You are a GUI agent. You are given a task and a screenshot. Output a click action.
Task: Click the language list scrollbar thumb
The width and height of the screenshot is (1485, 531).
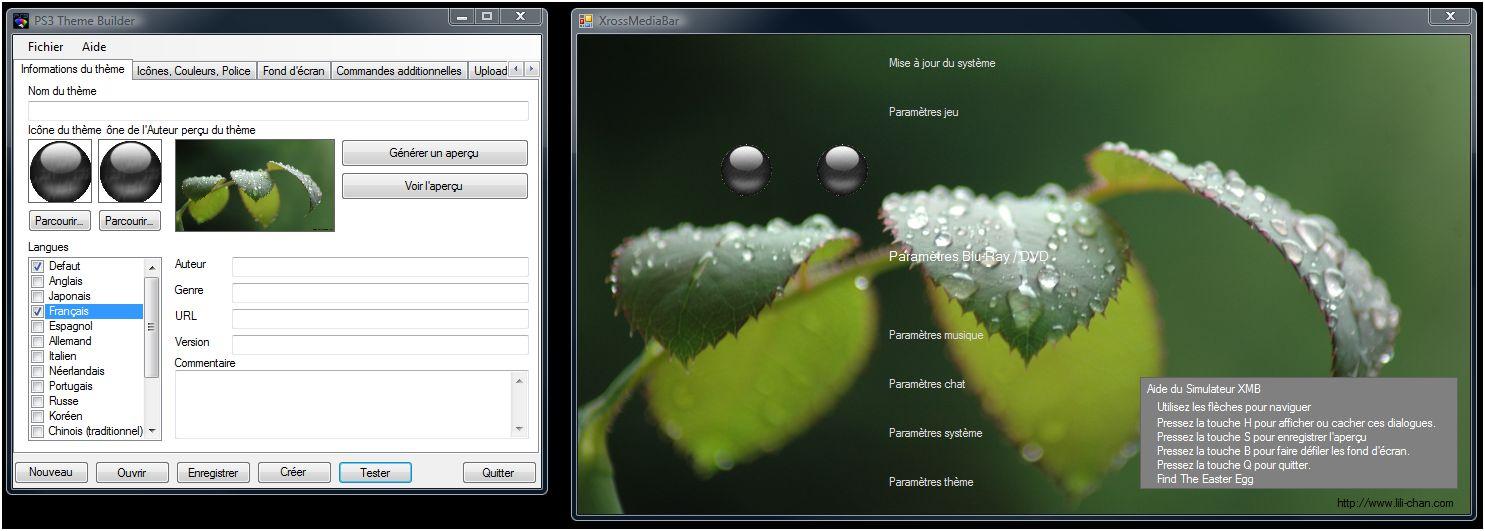click(x=152, y=327)
